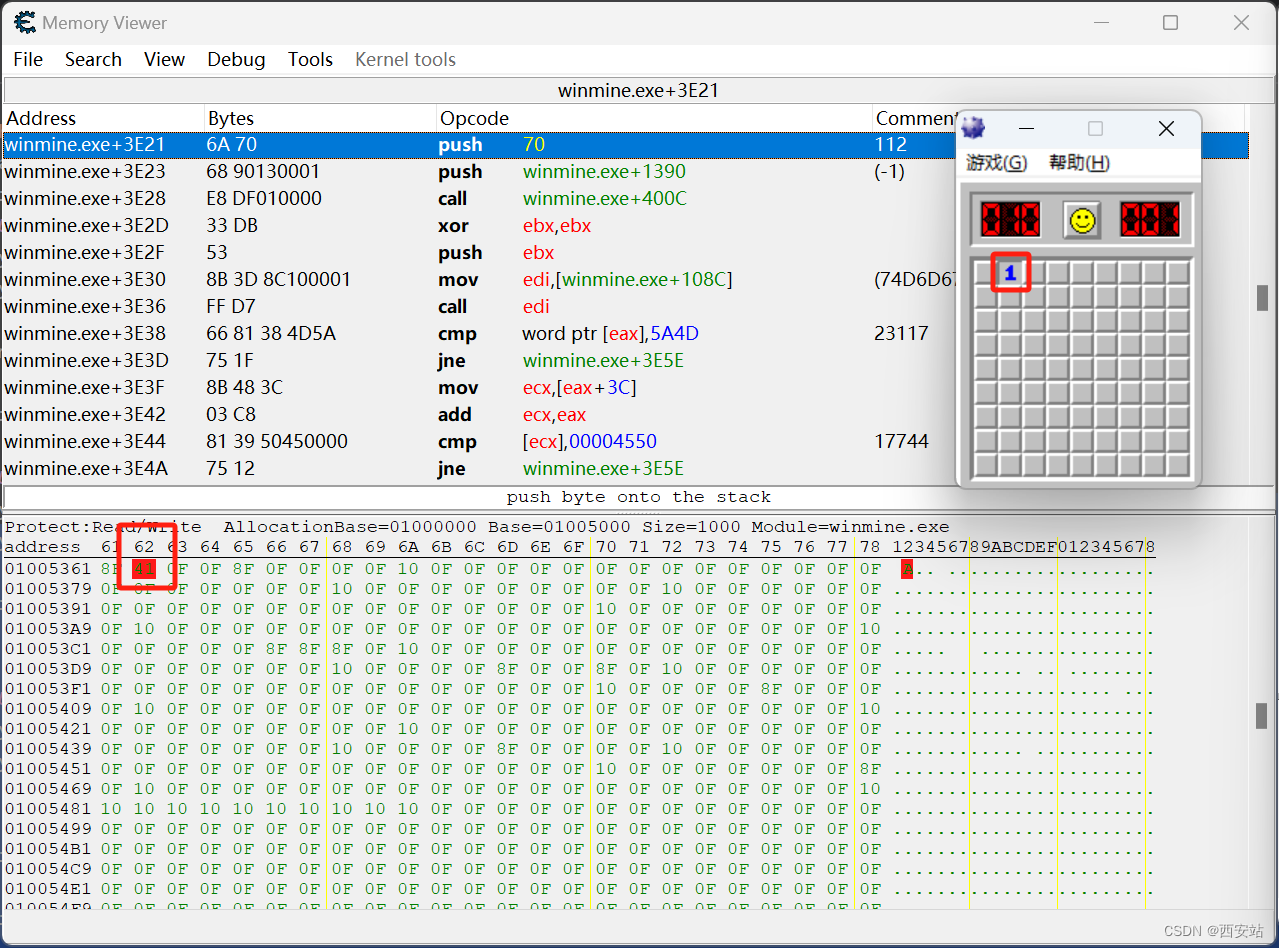The width and height of the screenshot is (1279, 948).
Task: Click the Opcode column header
Action: pos(654,118)
